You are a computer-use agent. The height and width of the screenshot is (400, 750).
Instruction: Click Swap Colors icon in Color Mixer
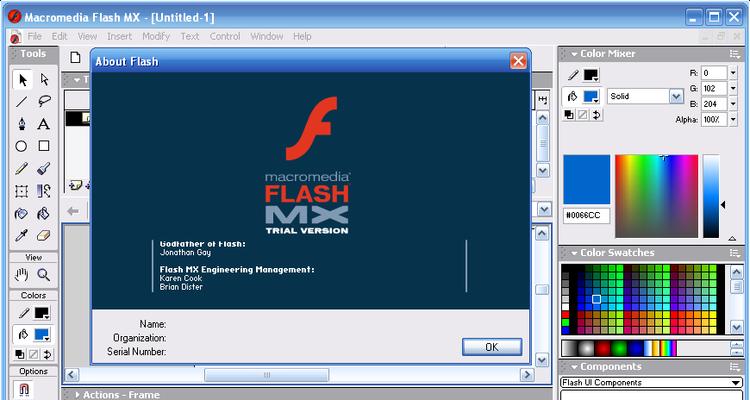coord(596,115)
